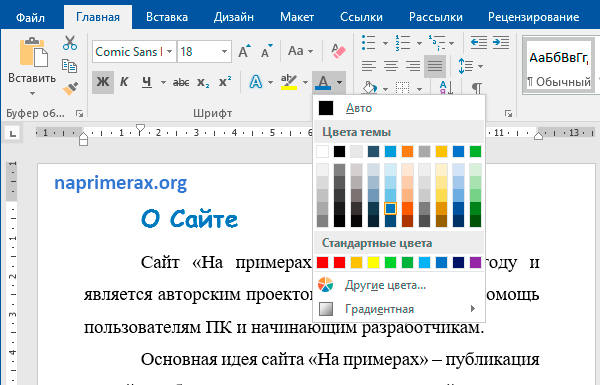Image resolution: width=600 pixels, height=385 pixels.
Task: Open the font color dropdown arrow
Action: [x=339, y=82]
